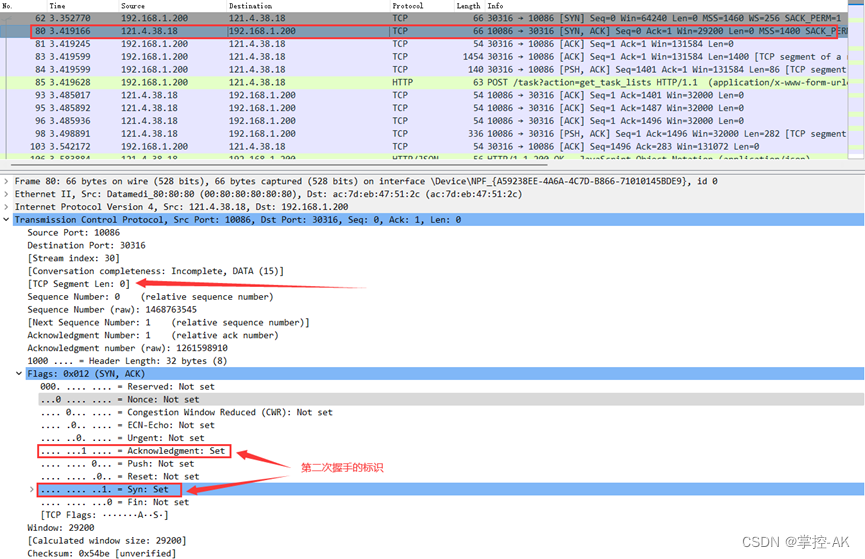The height and width of the screenshot is (559, 865).
Task: Select the Window: 29200 field
Action: click(61, 528)
